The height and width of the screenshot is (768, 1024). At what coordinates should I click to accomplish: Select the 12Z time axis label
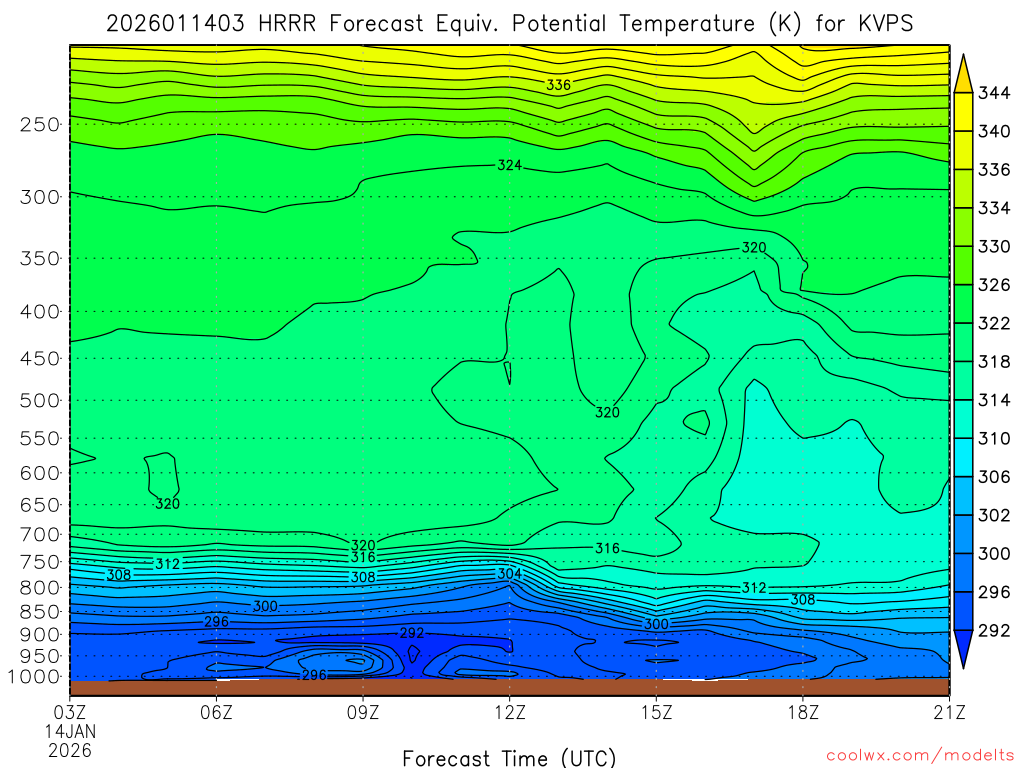pyautogui.click(x=509, y=712)
